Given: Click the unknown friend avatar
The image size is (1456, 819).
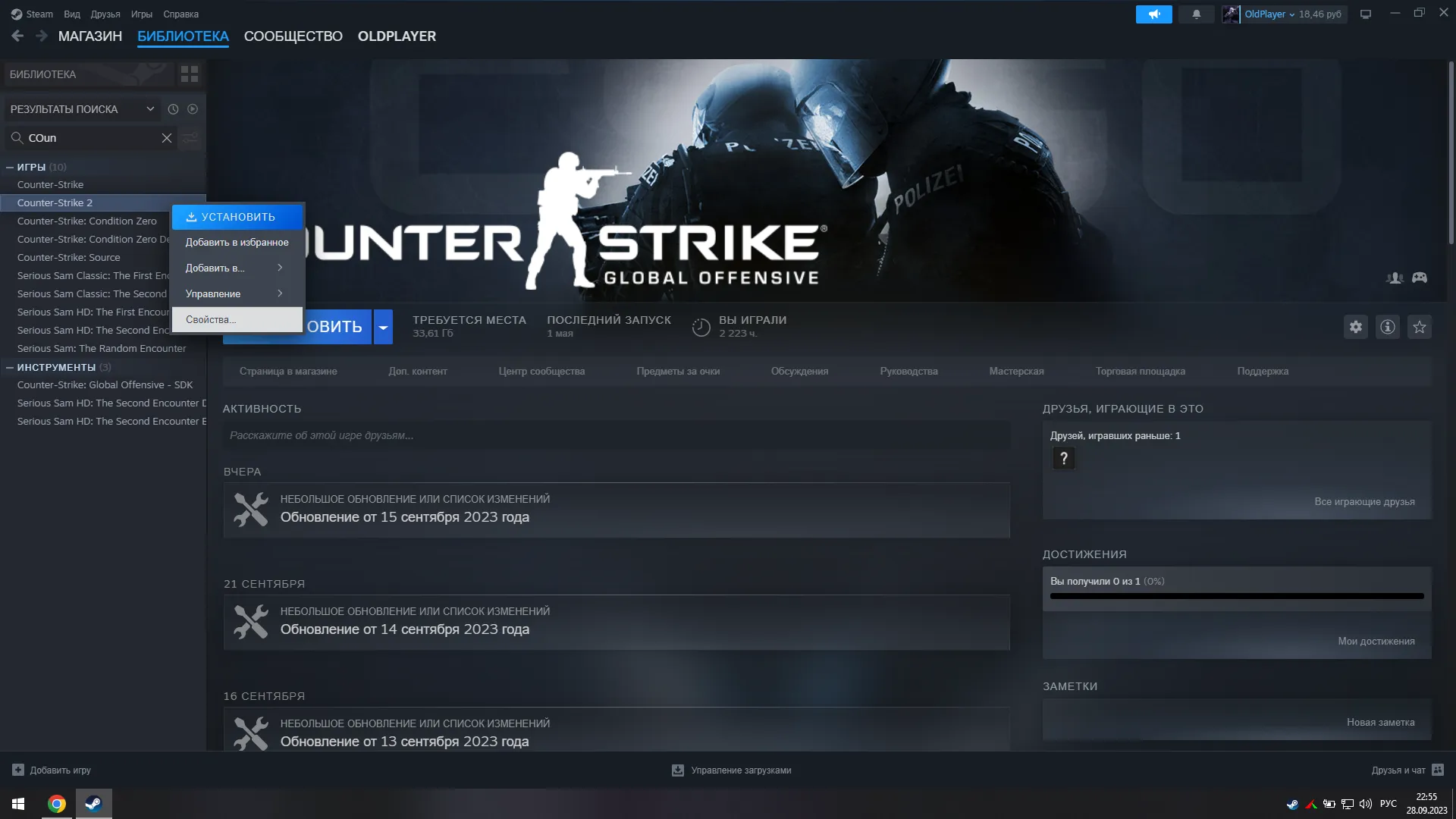Looking at the screenshot, I should pyautogui.click(x=1063, y=458).
